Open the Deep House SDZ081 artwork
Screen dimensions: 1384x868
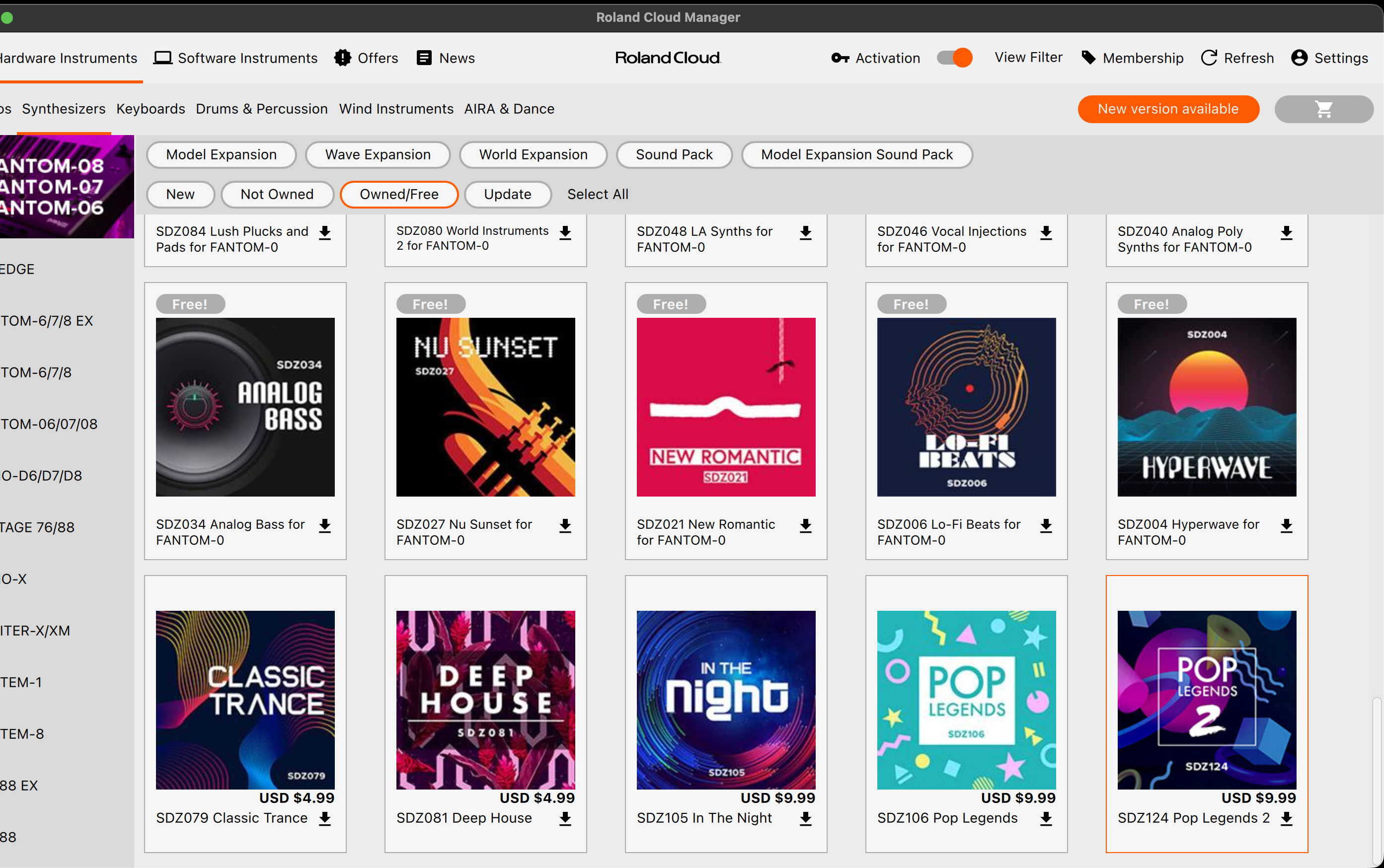click(485, 700)
